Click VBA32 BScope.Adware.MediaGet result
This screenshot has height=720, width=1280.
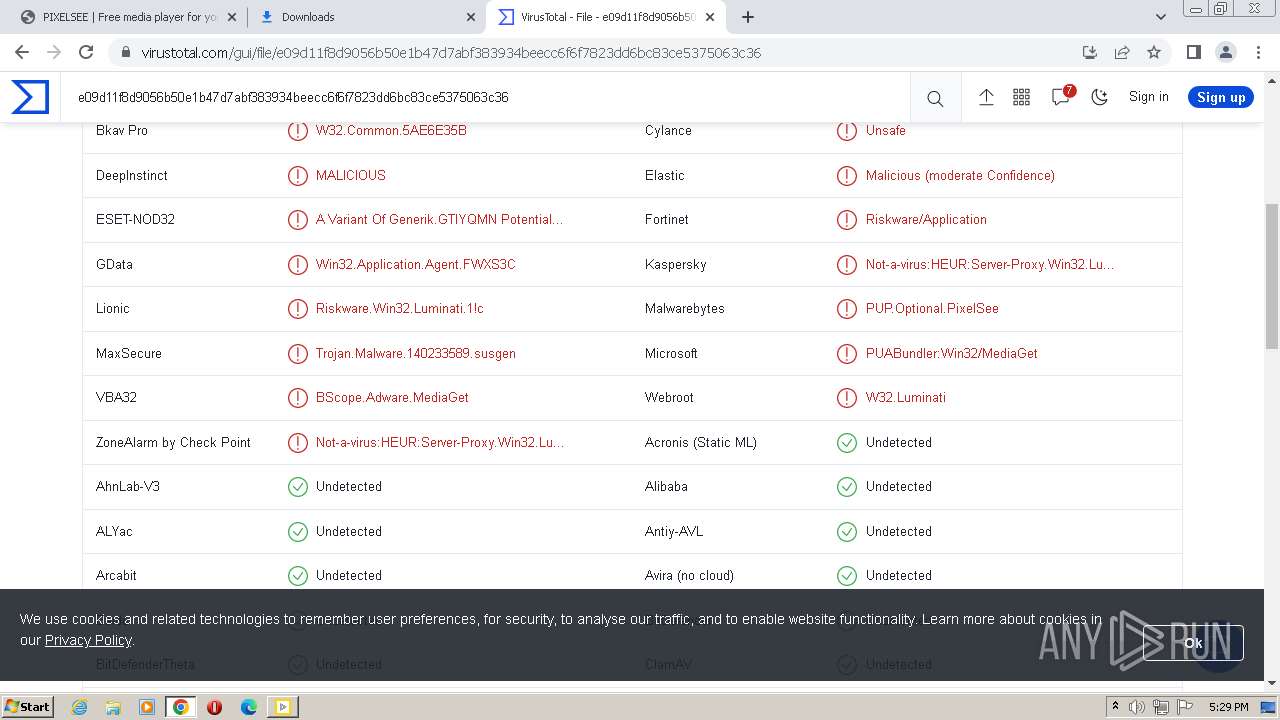point(392,398)
